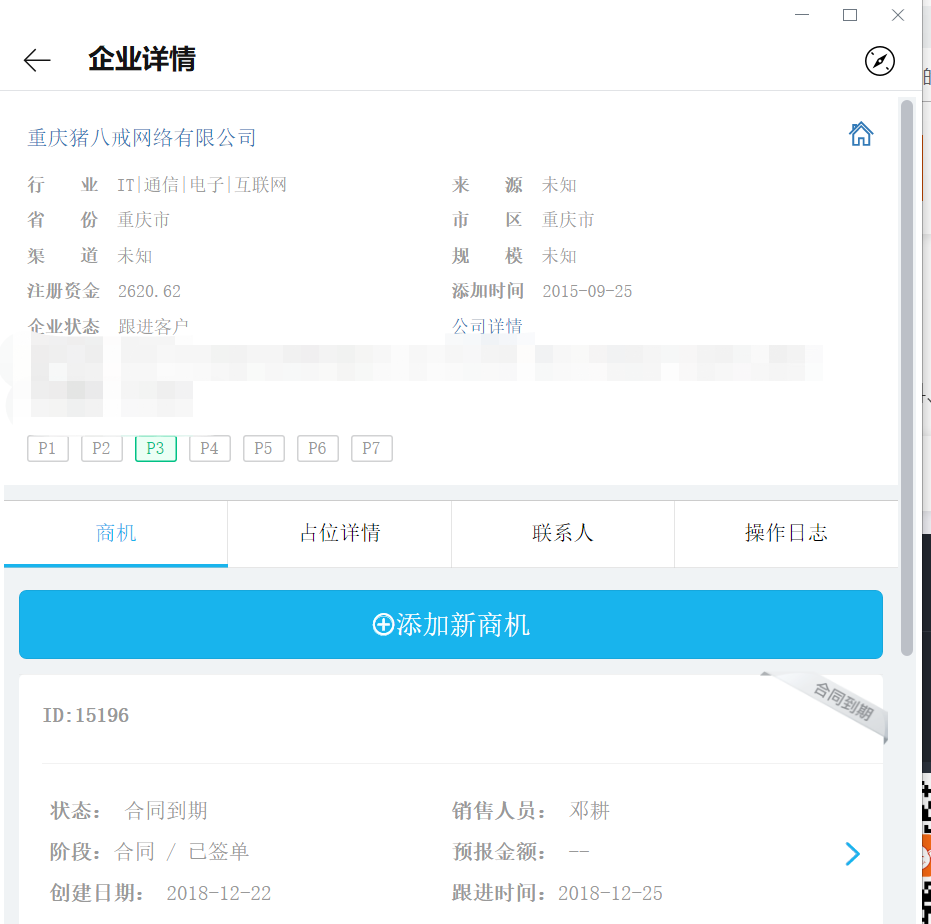931x924 pixels.
Task: Select the P6 priority tag
Action: coord(318,448)
